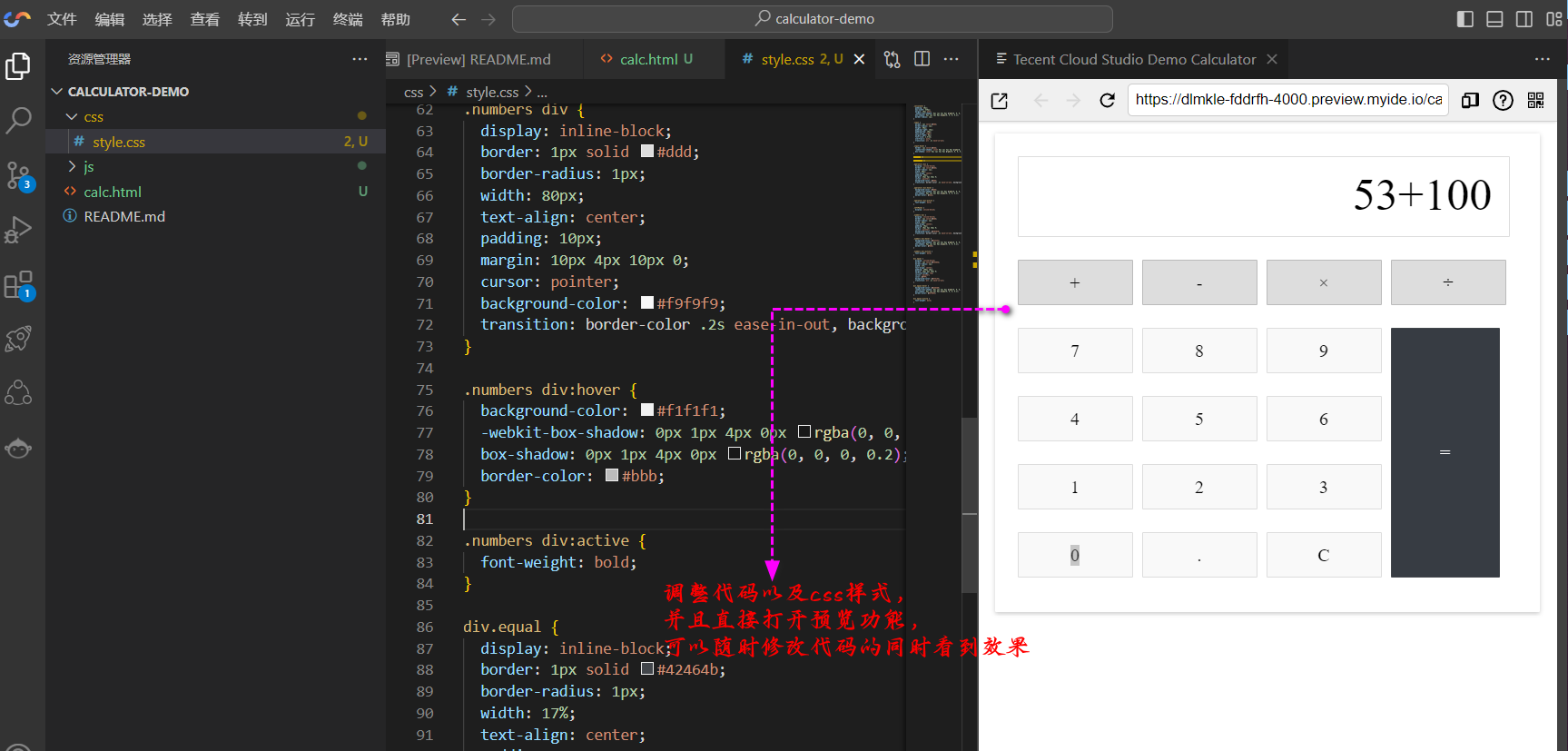Close the style.css editor tab
The image size is (1568, 751).
click(x=859, y=59)
